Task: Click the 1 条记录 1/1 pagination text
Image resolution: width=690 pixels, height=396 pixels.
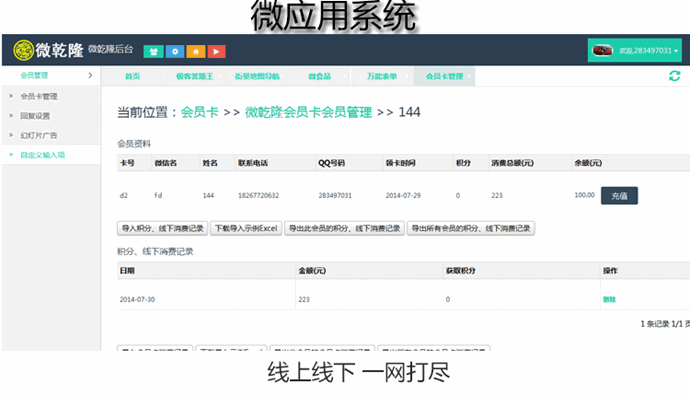Action: [x=665, y=324]
